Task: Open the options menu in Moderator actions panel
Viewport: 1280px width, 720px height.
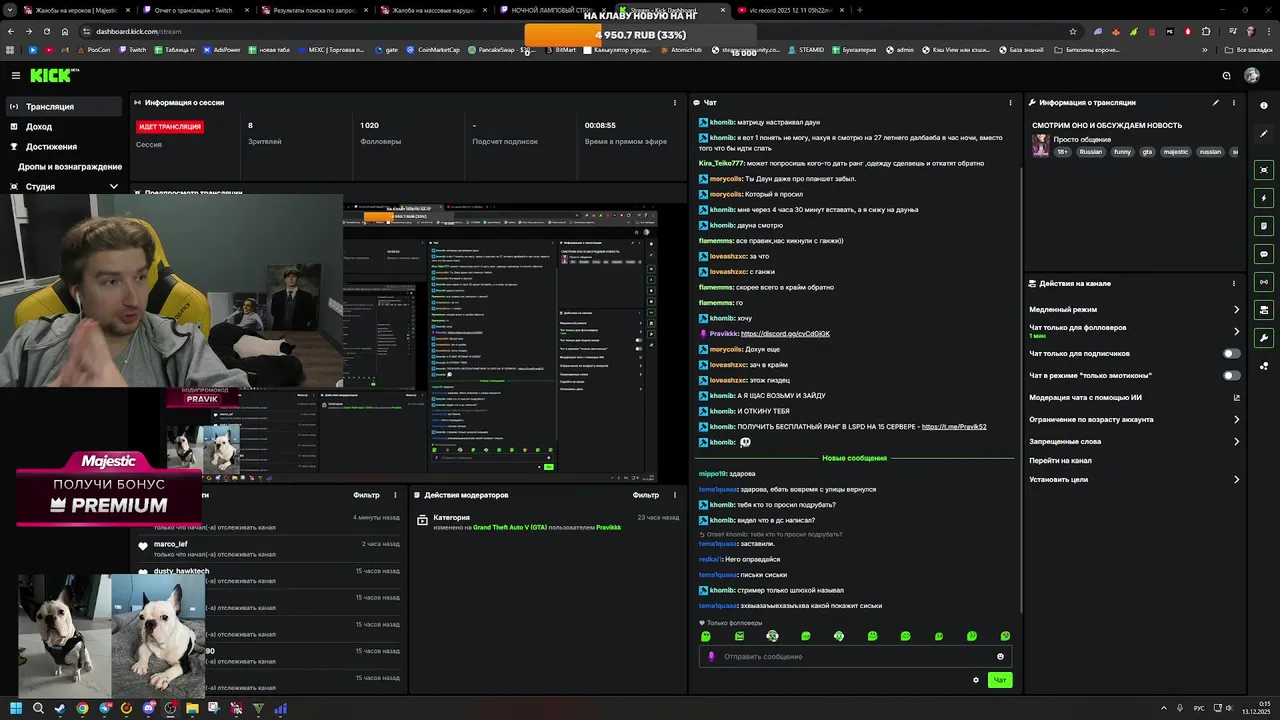Action: 673,495
